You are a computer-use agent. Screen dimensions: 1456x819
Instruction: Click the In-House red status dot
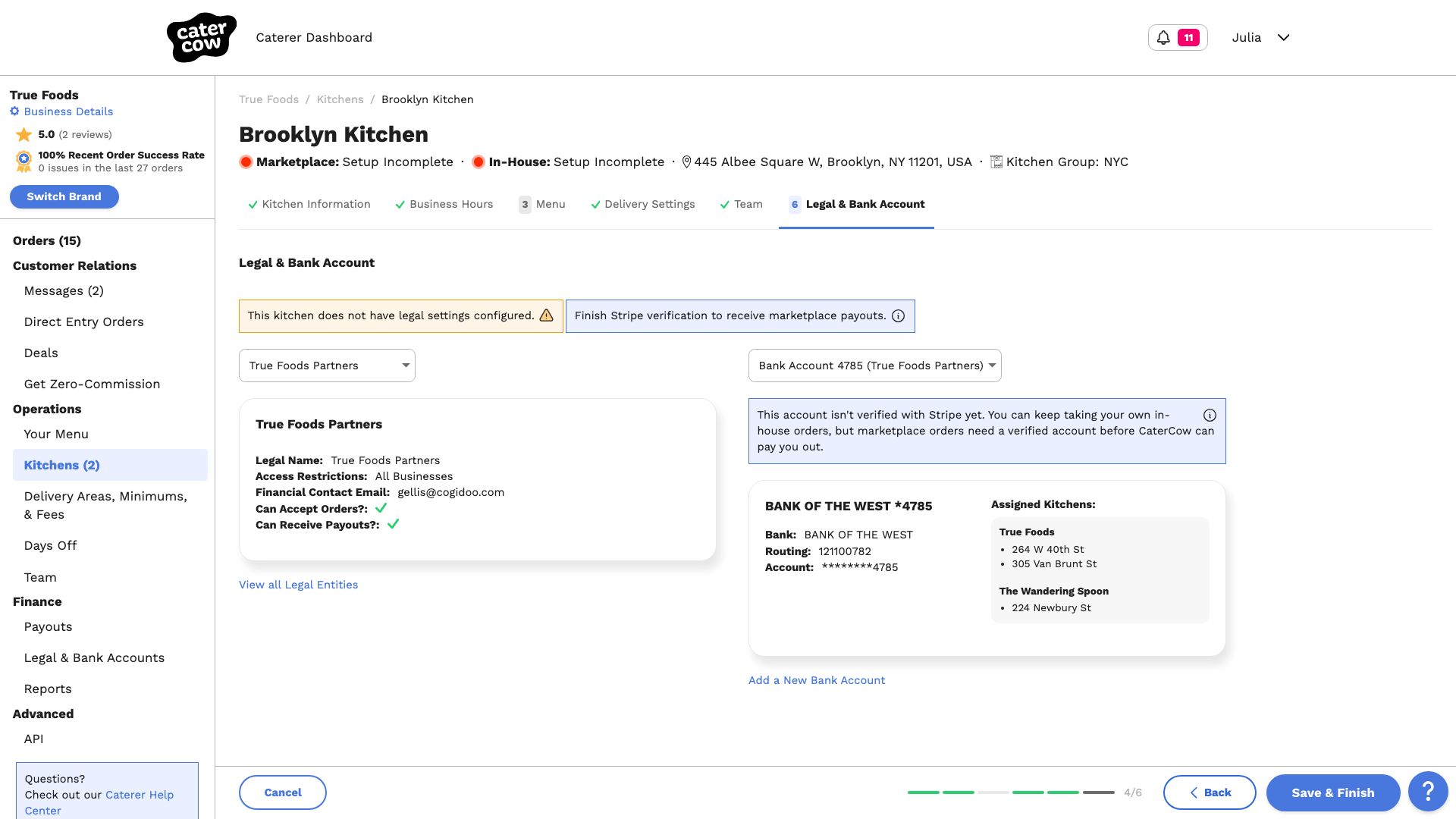479,162
